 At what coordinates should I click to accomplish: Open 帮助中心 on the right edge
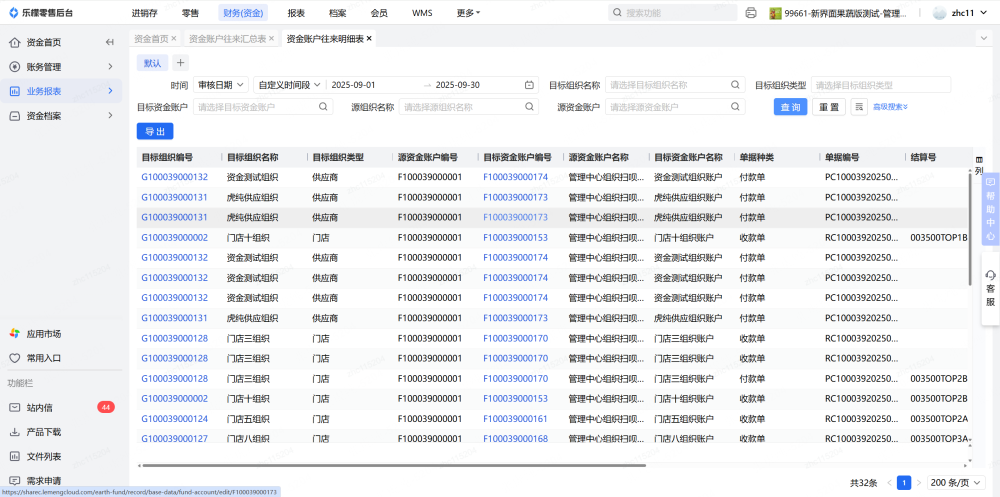[990, 209]
